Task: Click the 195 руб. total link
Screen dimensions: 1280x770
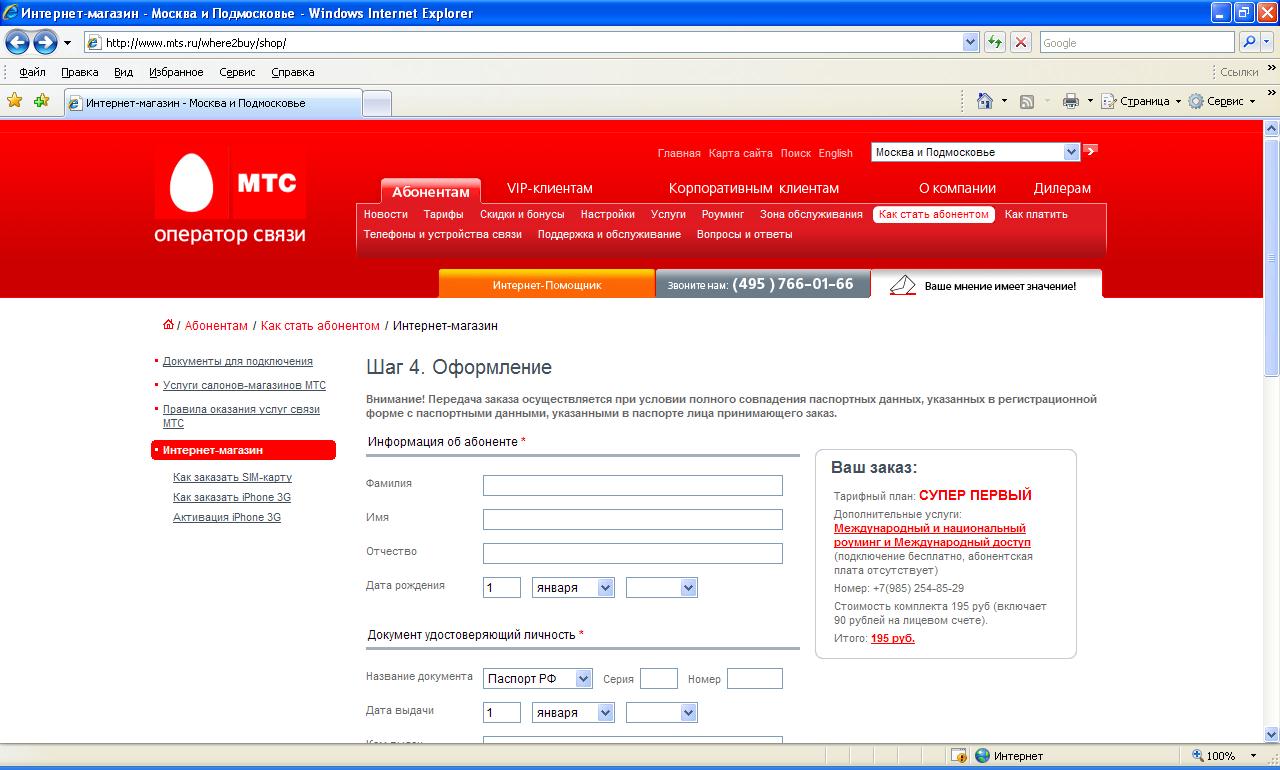Action: (892, 638)
